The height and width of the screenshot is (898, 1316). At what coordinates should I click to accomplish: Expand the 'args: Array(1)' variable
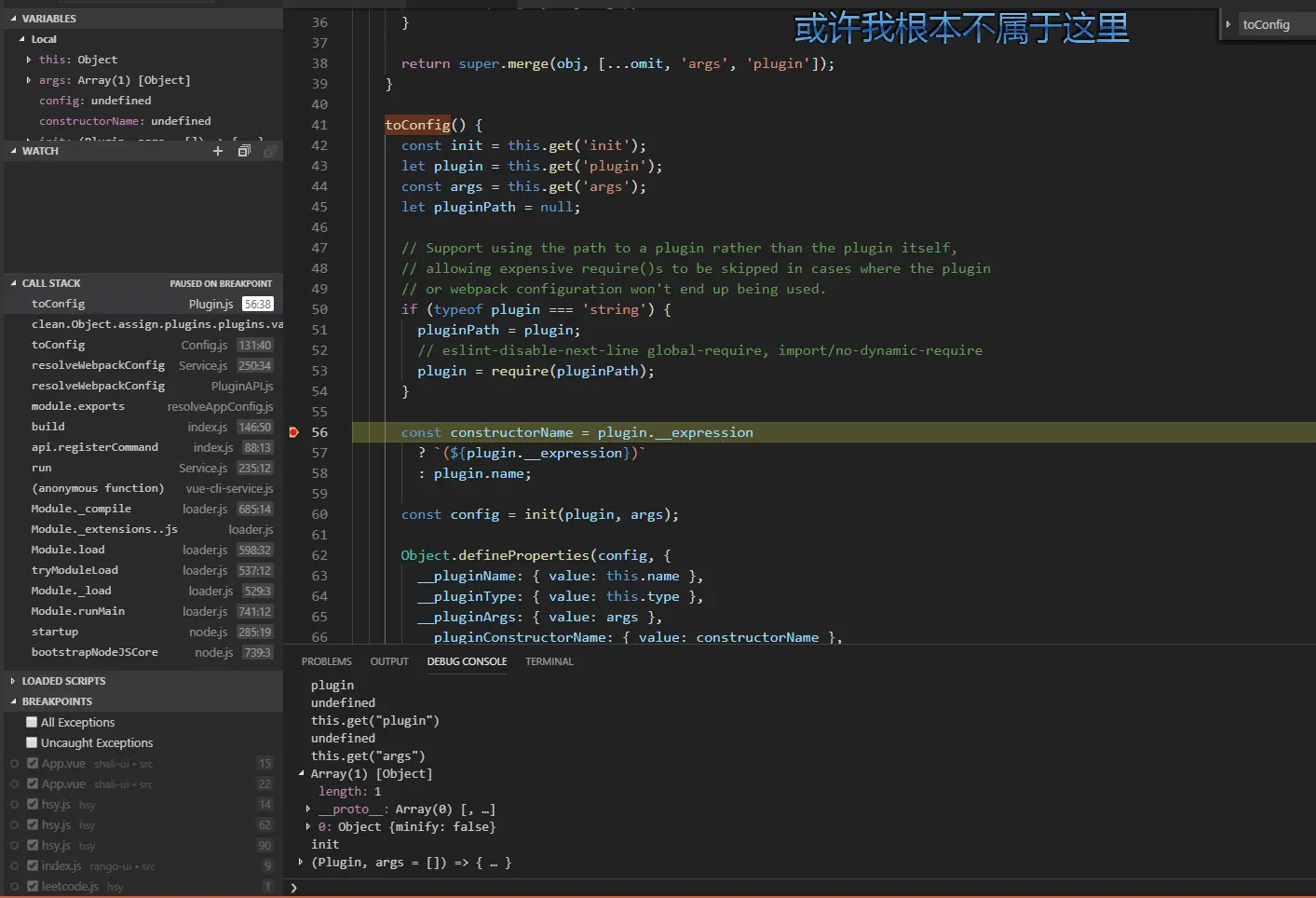click(29, 80)
